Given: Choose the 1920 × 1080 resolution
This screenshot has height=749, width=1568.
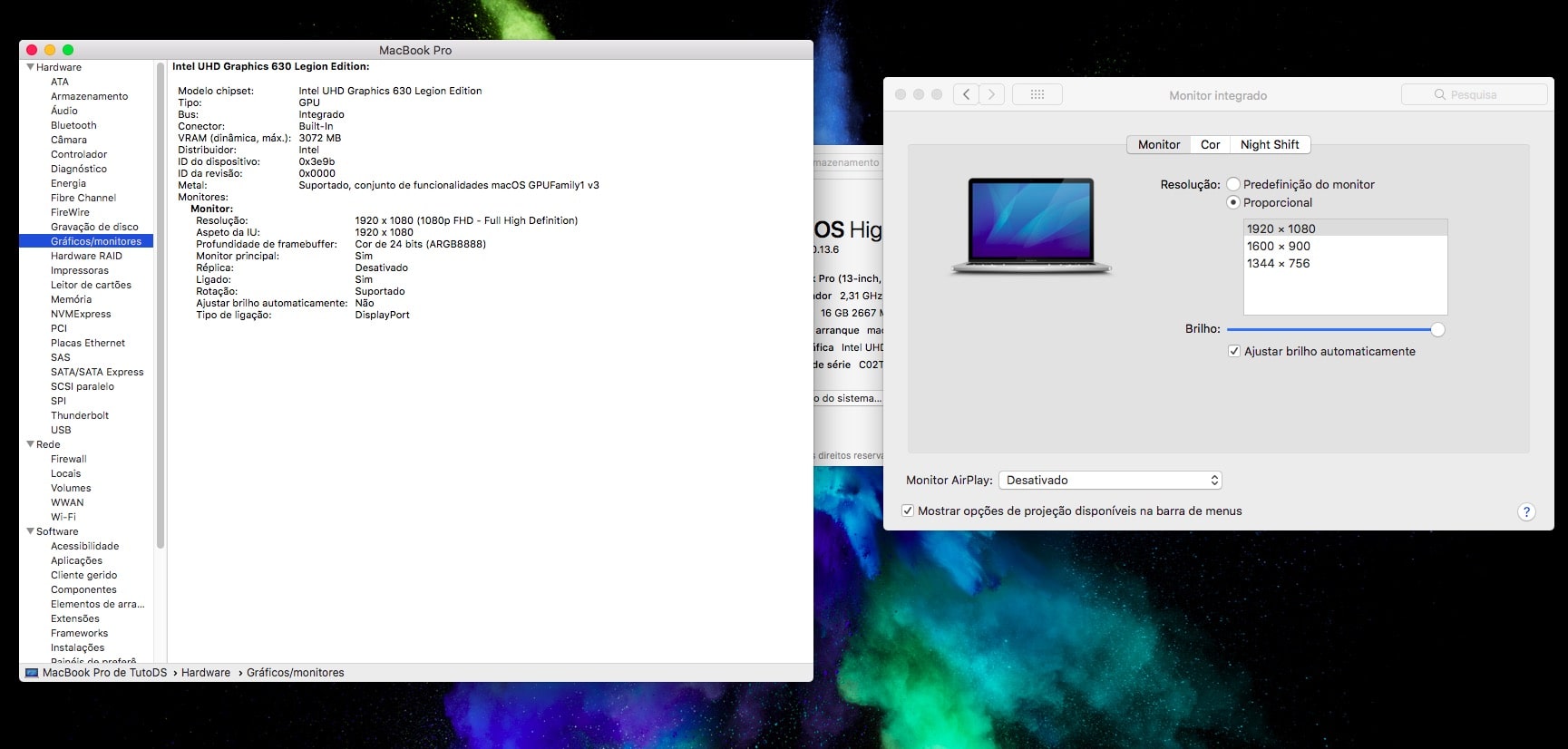Looking at the screenshot, I should coord(1345,229).
